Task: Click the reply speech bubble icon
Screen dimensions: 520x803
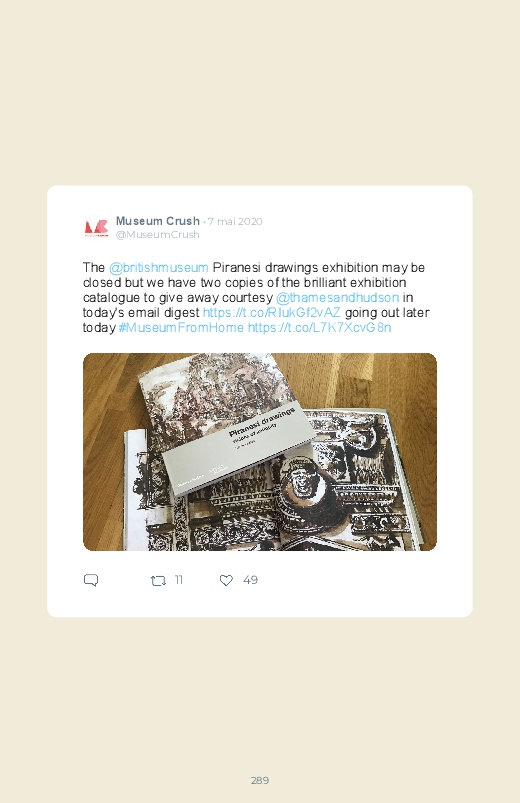Action: 91,580
